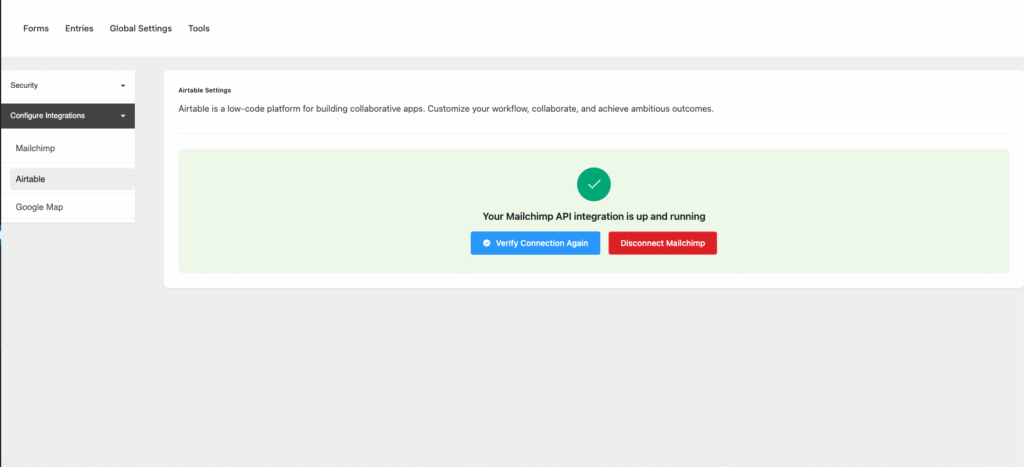1024x467 pixels.
Task: Open the Security settings section
Action: [24, 86]
